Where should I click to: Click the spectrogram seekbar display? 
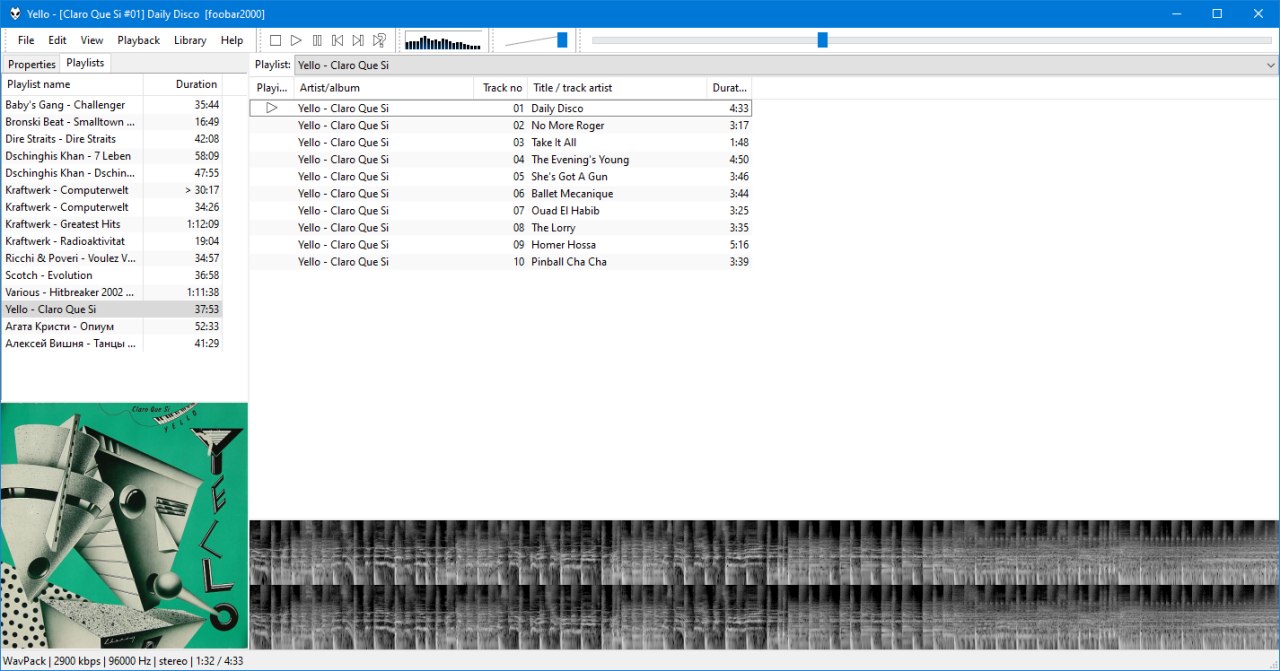pyautogui.click(x=764, y=585)
